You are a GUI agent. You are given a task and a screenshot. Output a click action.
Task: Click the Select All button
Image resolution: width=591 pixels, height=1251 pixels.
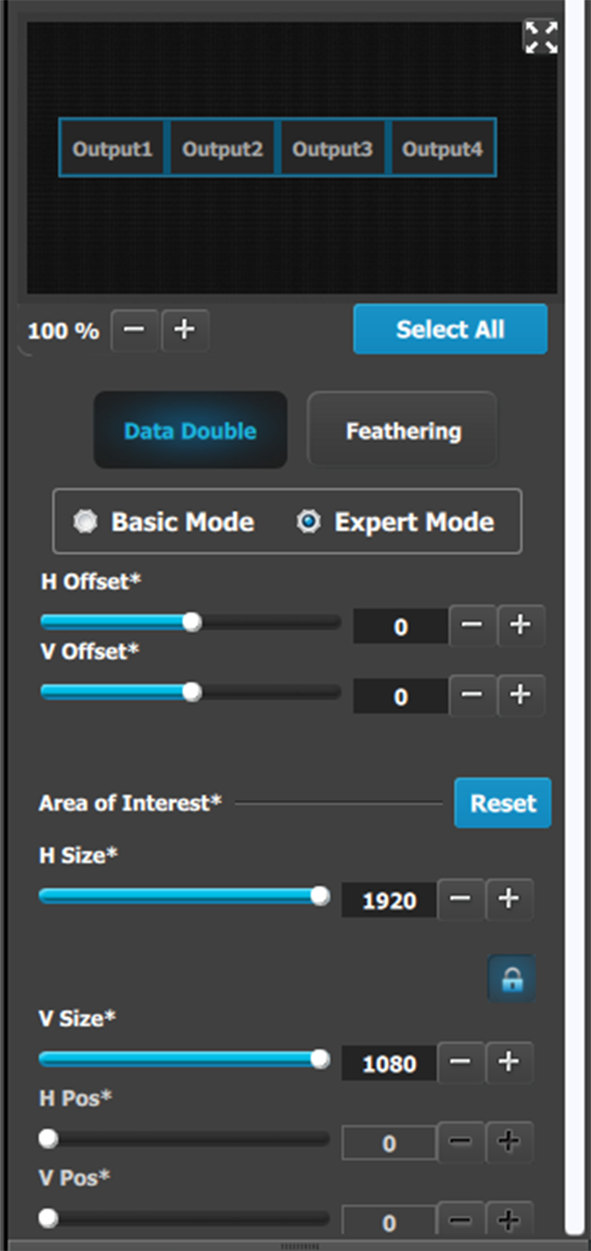click(450, 329)
